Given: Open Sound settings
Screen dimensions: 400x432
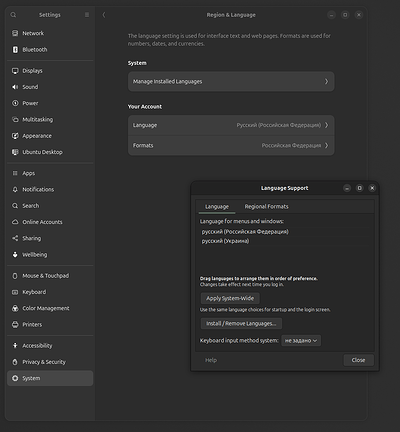Looking at the screenshot, I should 50,87.
